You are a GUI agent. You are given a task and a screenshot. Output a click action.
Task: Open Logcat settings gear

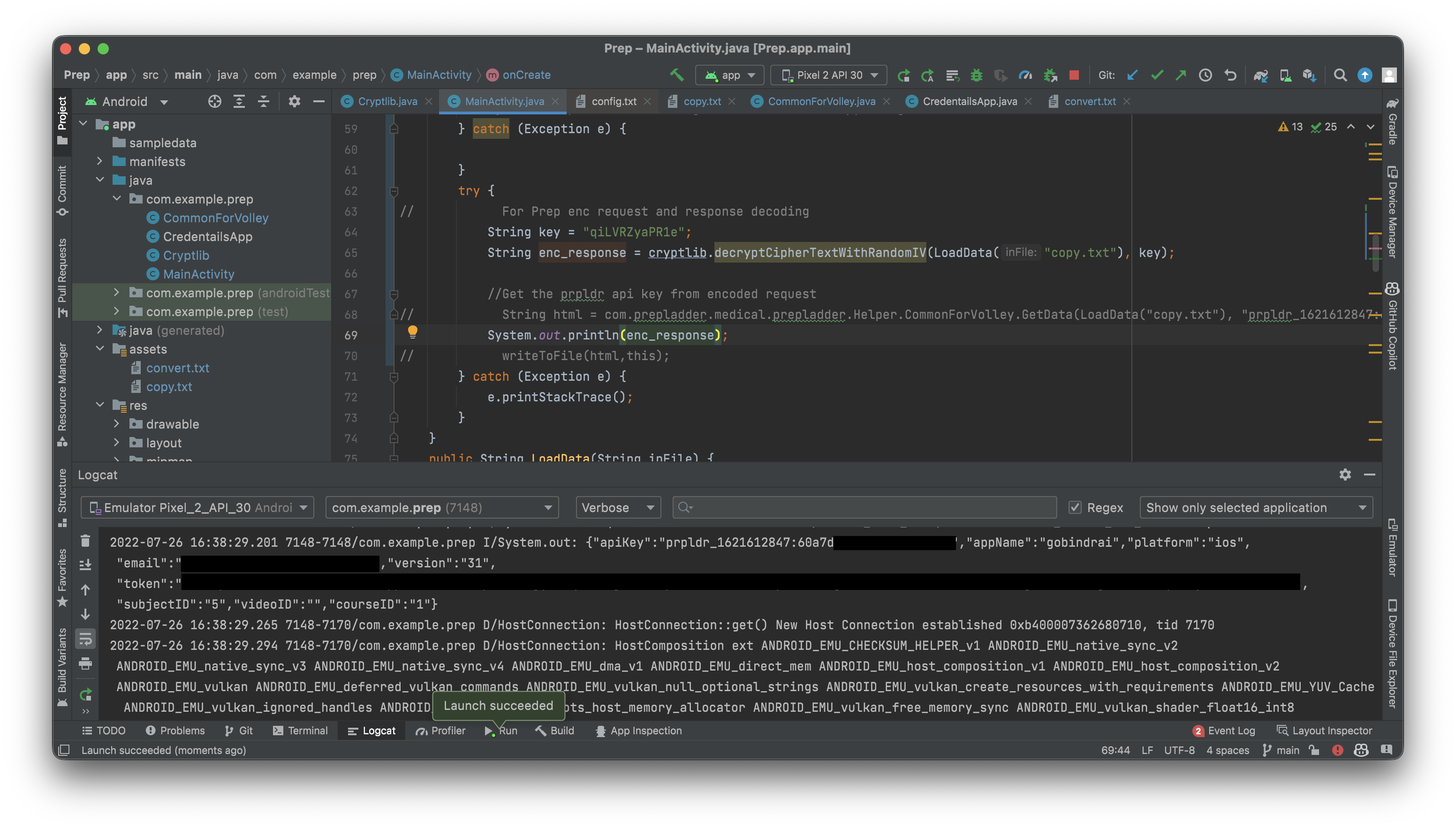coord(1345,475)
